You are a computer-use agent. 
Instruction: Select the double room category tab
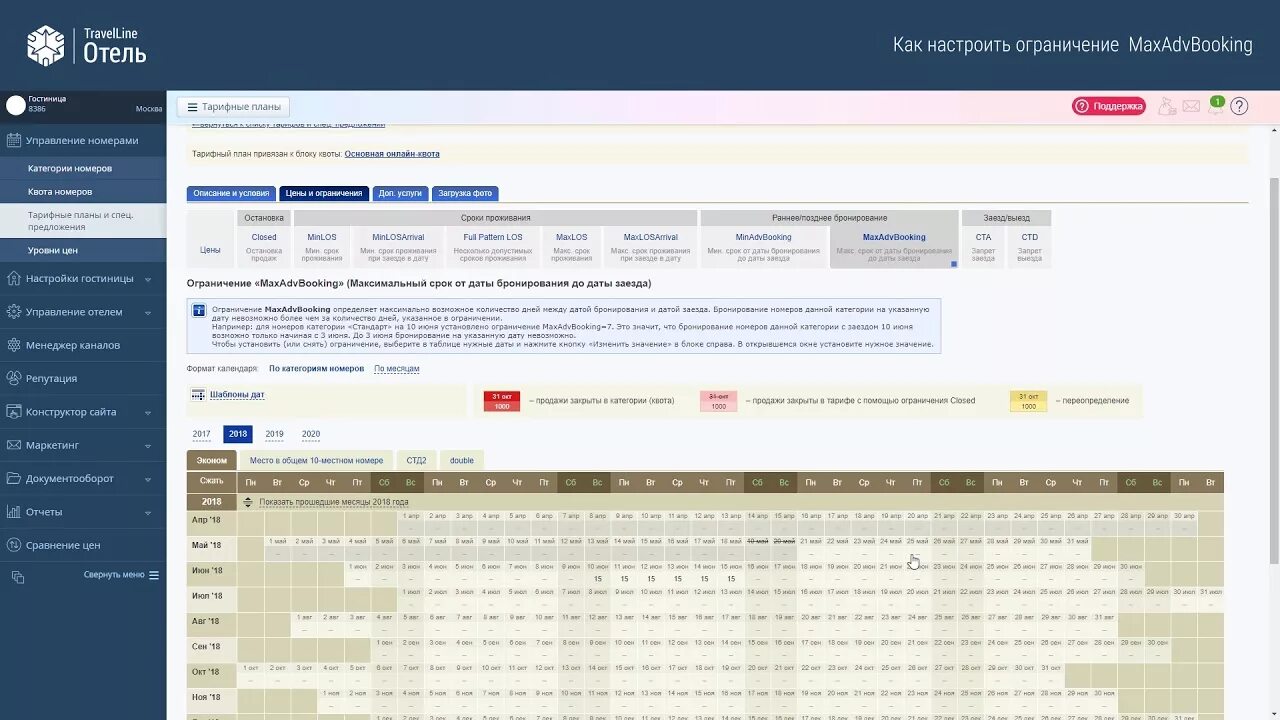(x=462, y=461)
